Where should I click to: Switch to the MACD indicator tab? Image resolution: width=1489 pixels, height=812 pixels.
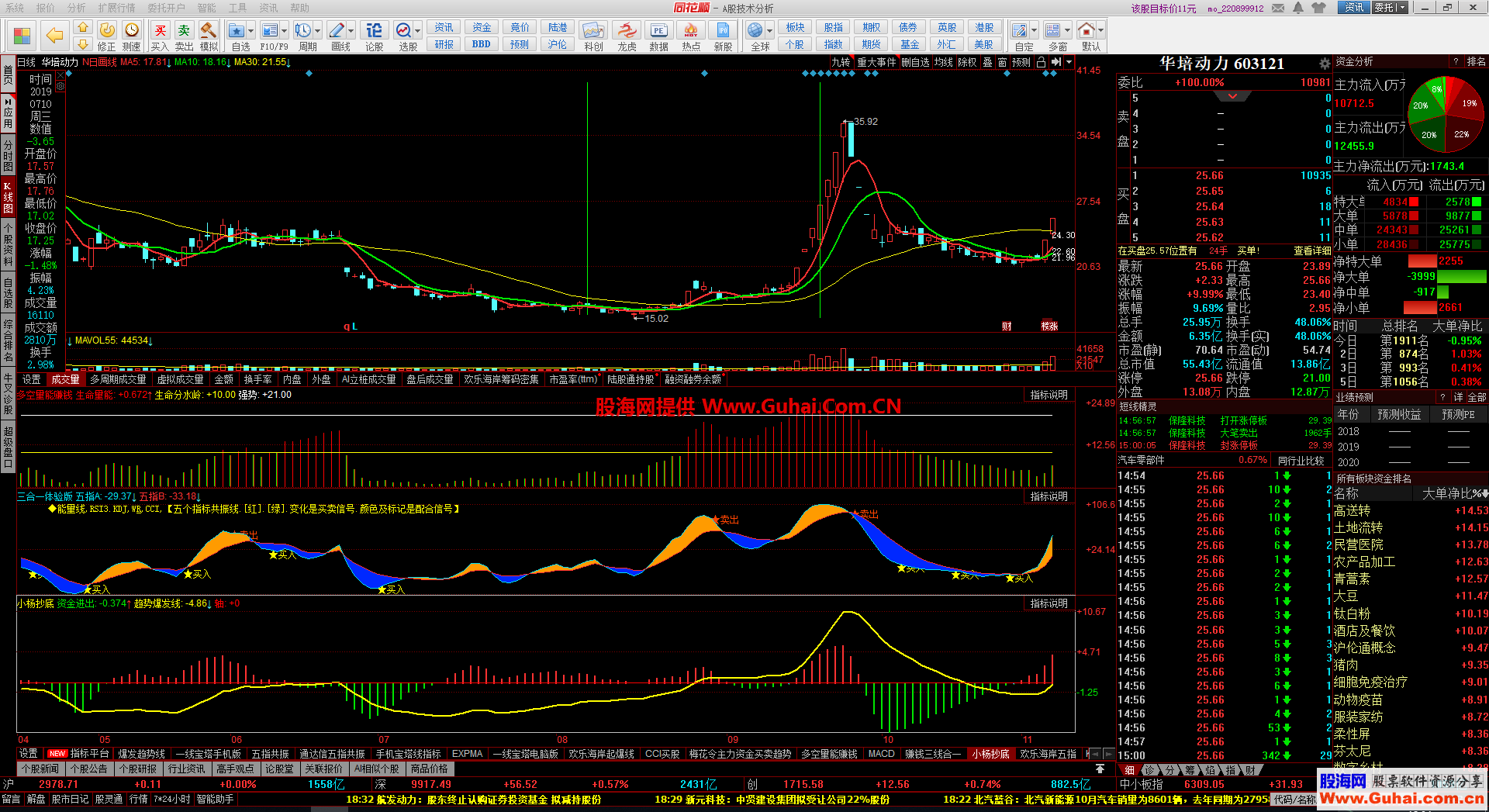tap(881, 754)
